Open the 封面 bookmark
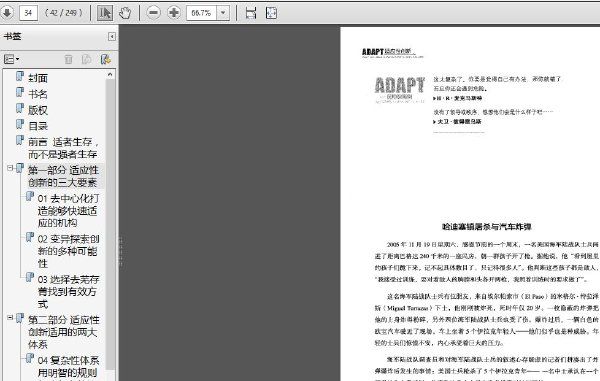Image resolution: width=600 pixels, height=381 pixels. pos(38,78)
